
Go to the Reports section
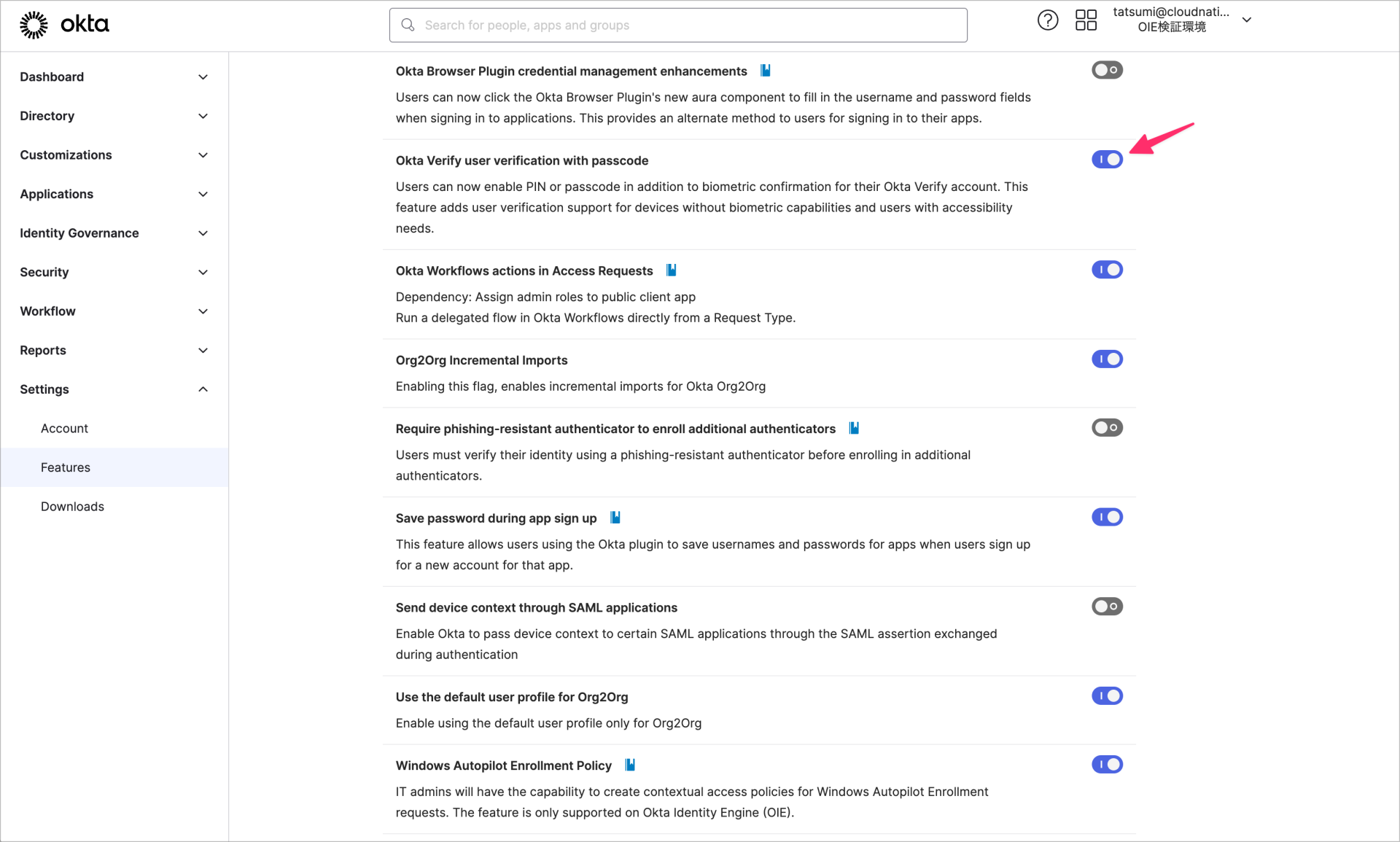(x=114, y=350)
